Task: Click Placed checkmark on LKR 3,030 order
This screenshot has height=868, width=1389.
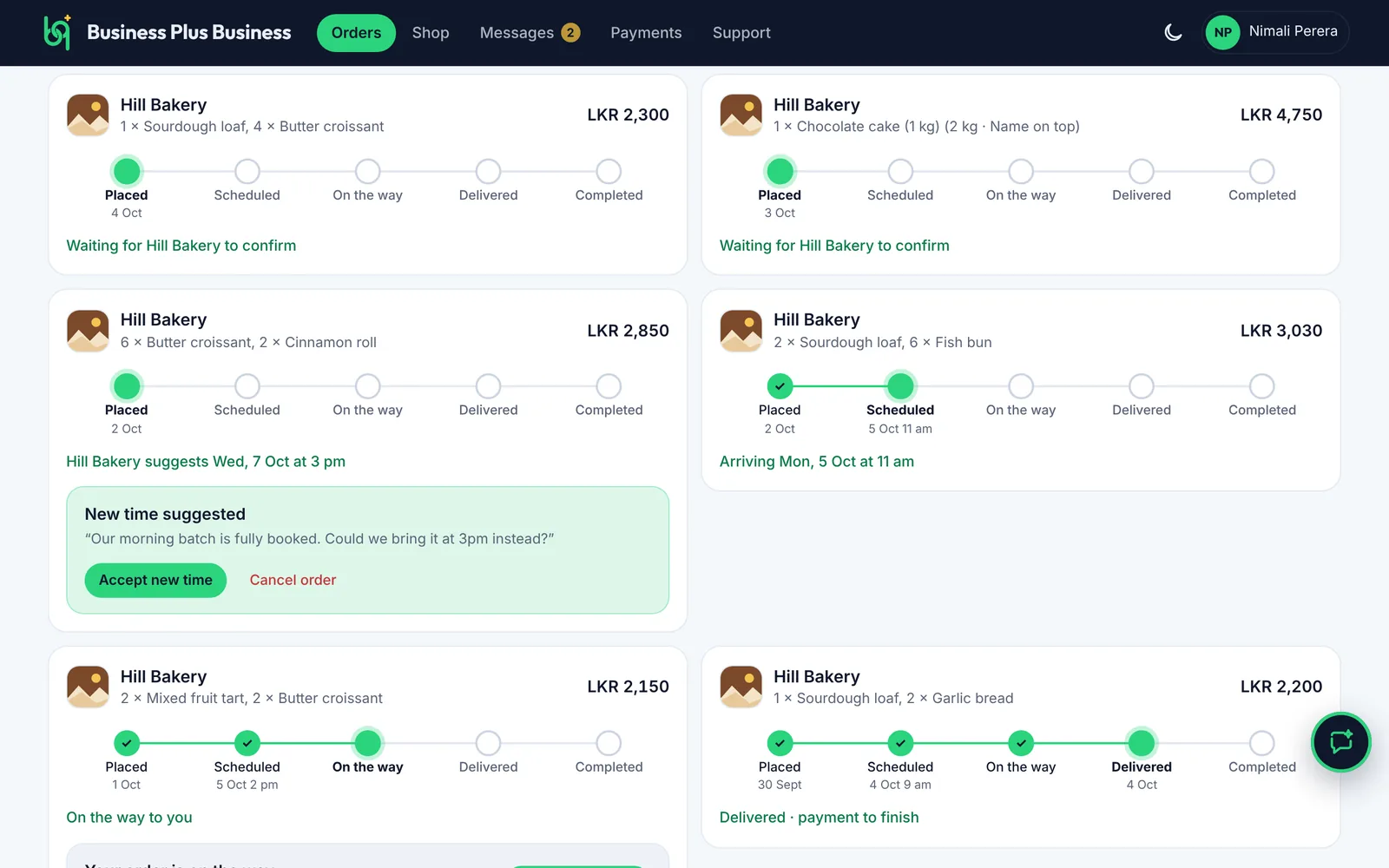Action: (780, 386)
